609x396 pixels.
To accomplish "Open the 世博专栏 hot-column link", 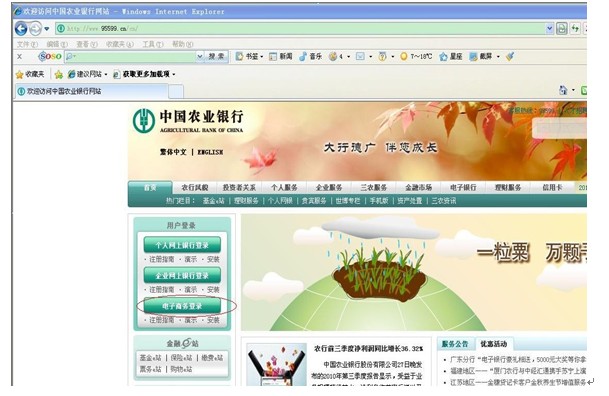I will click(x=348, y=201).
